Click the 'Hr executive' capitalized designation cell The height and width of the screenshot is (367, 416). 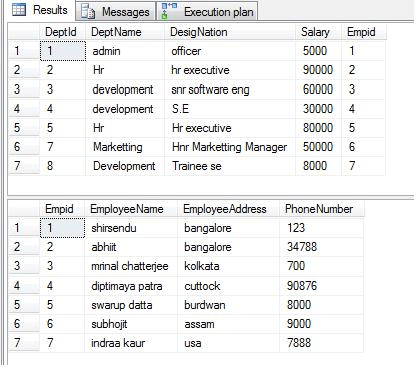pos(230,128)
